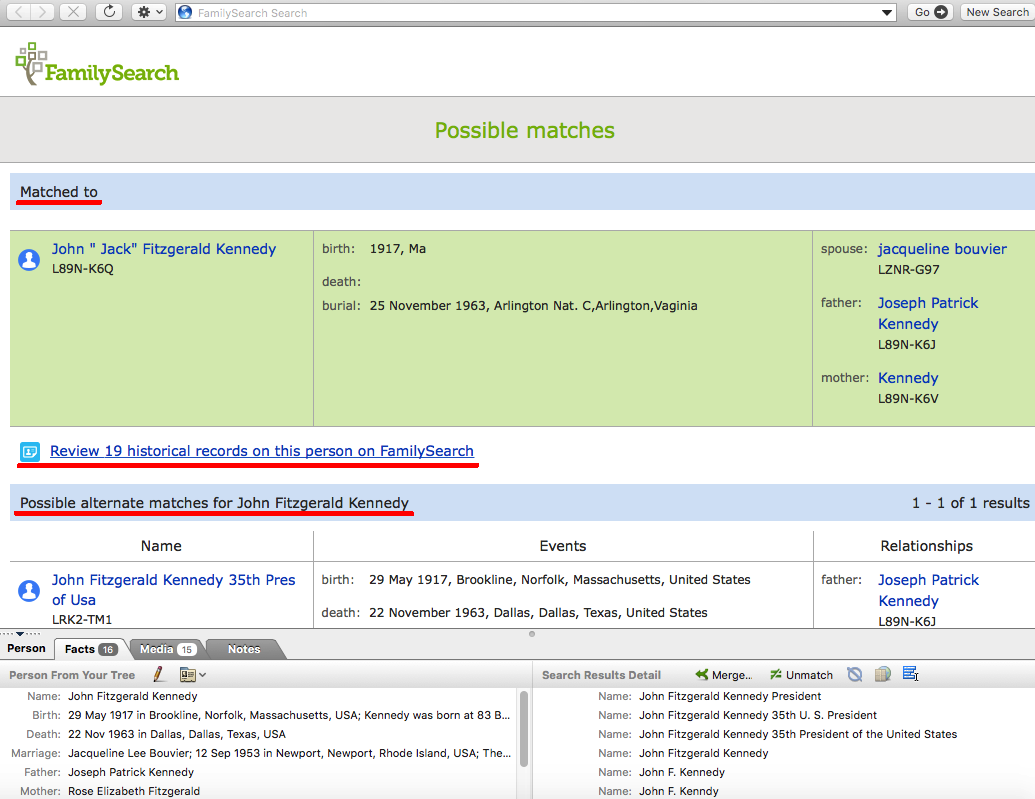This screenshot has width=1035, height=799.
Task: Open spouse jacqueline bouvier link
Action: click(x=942, y=249)
